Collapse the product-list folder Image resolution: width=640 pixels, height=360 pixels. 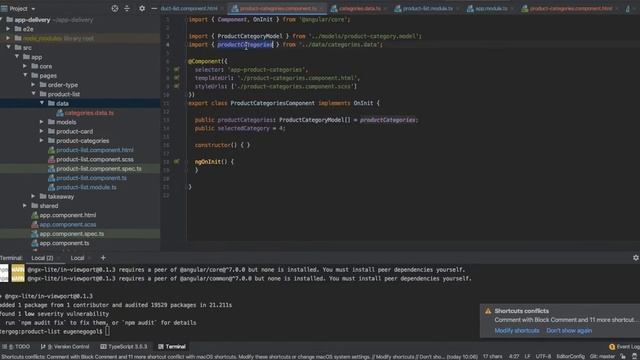coord(33,94)
